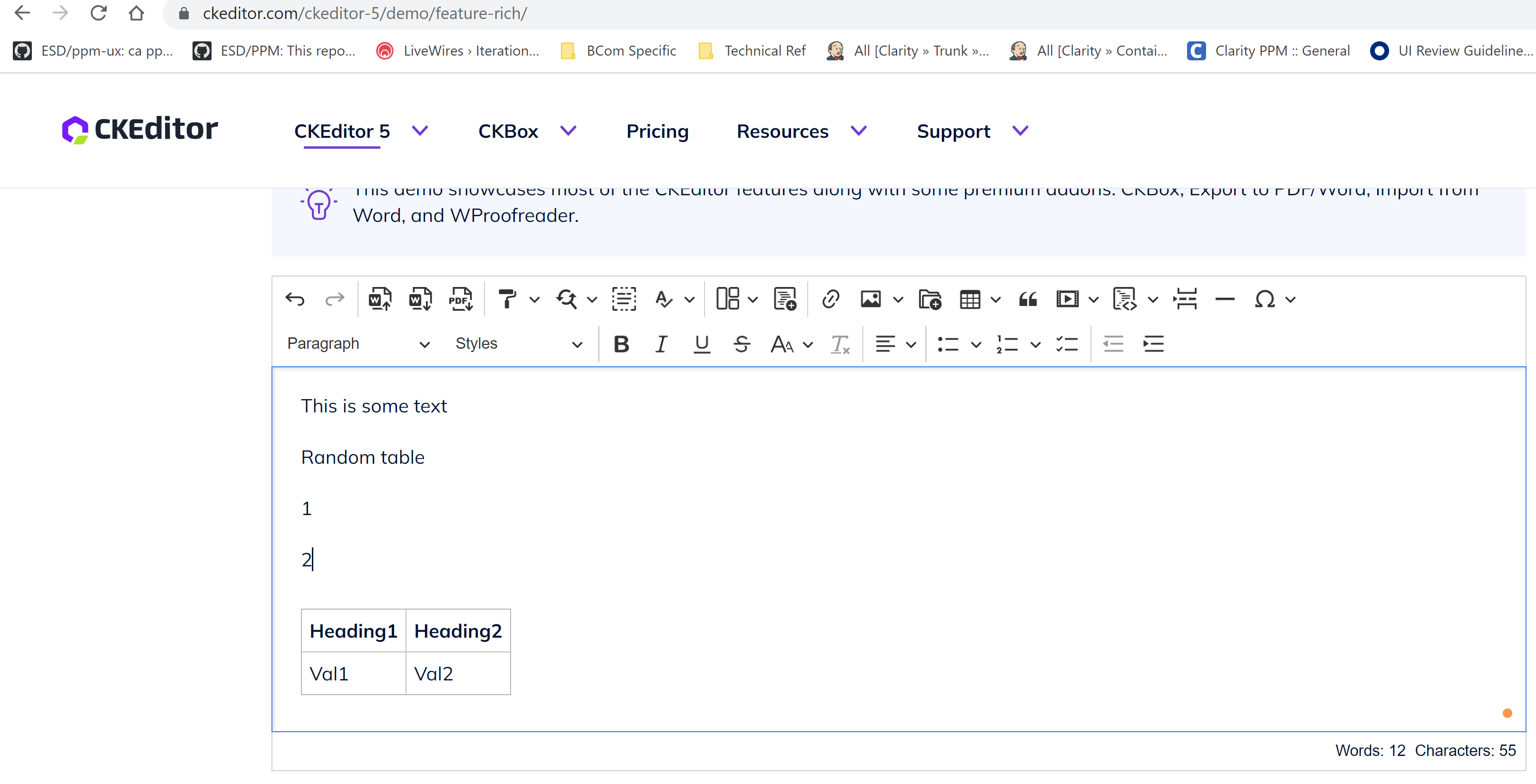Open the Resources menu
This screenshot has width=1536, height=784.
pos(783,131)
